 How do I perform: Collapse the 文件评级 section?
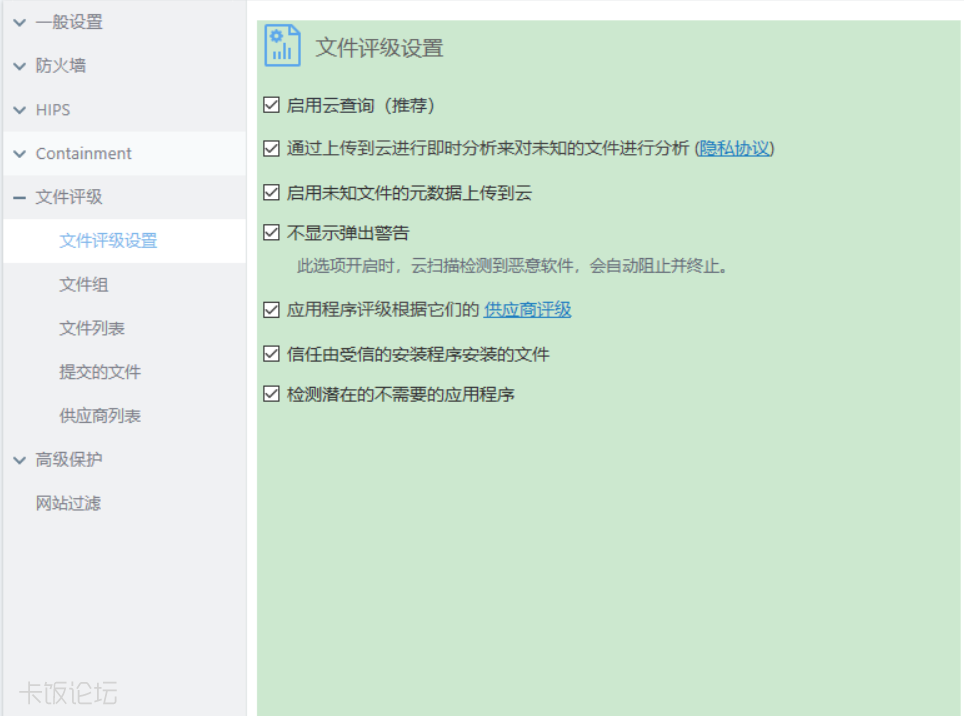[20, 198]
